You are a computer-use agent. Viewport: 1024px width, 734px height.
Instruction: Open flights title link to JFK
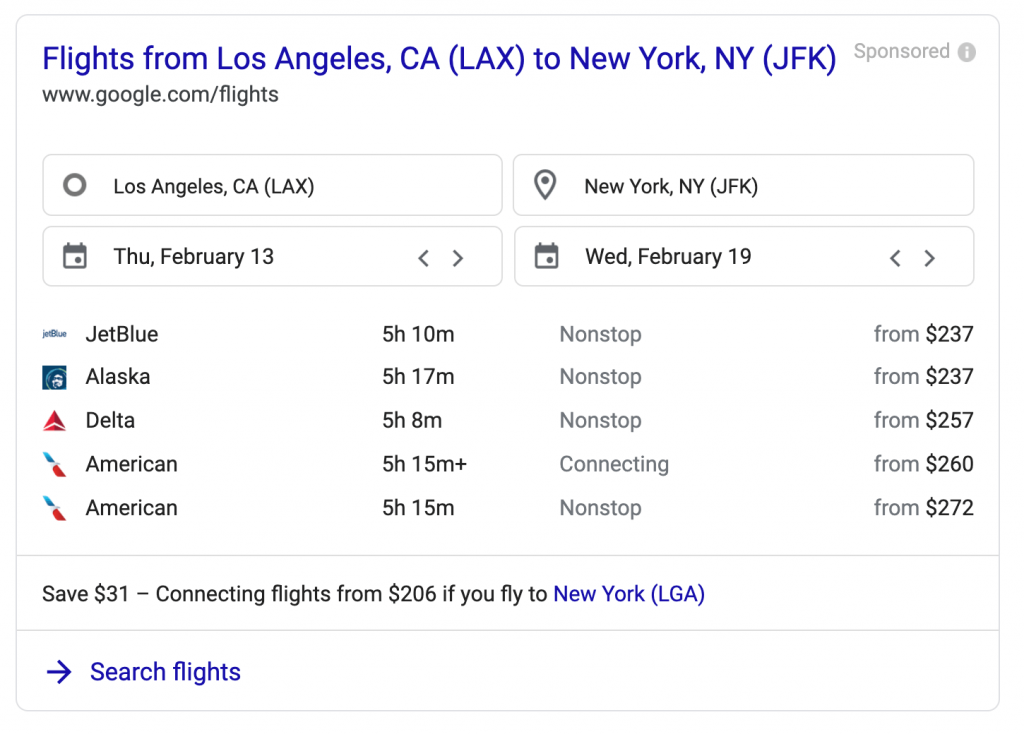[x=438, y=59]
